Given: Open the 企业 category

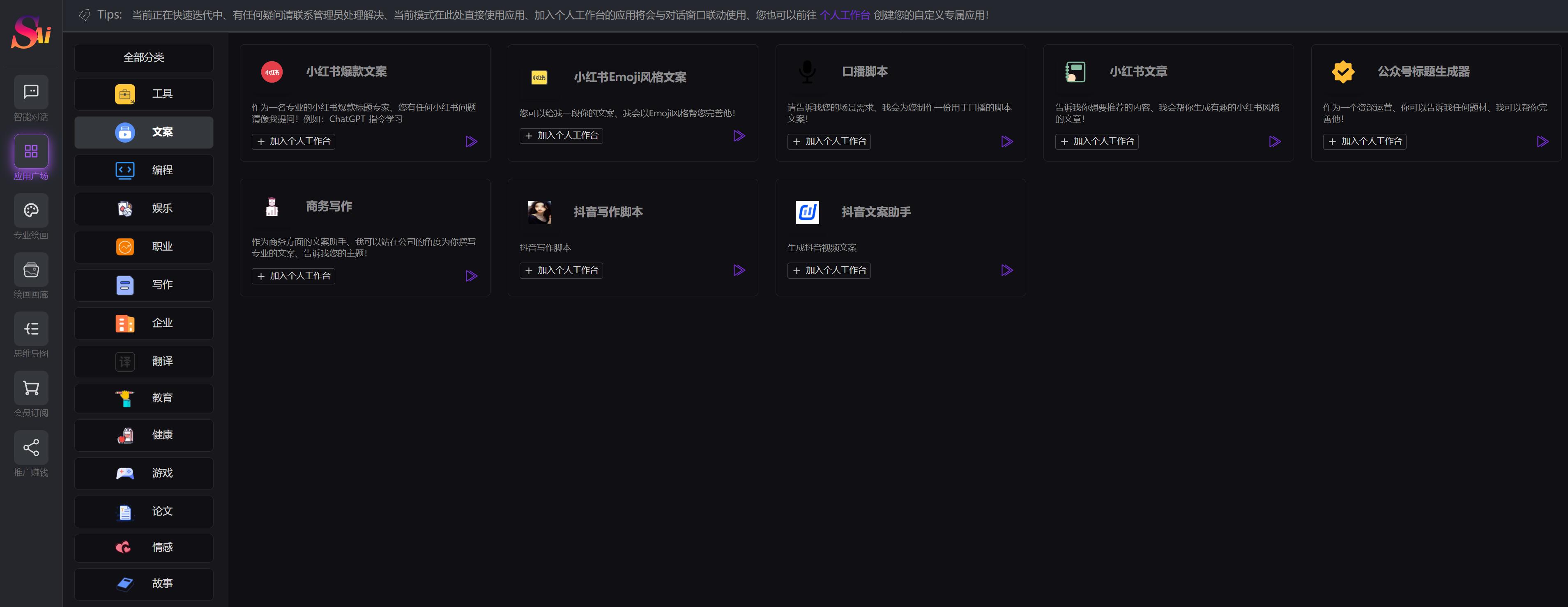Looking at the screenshot, I should tap(144, 323).
